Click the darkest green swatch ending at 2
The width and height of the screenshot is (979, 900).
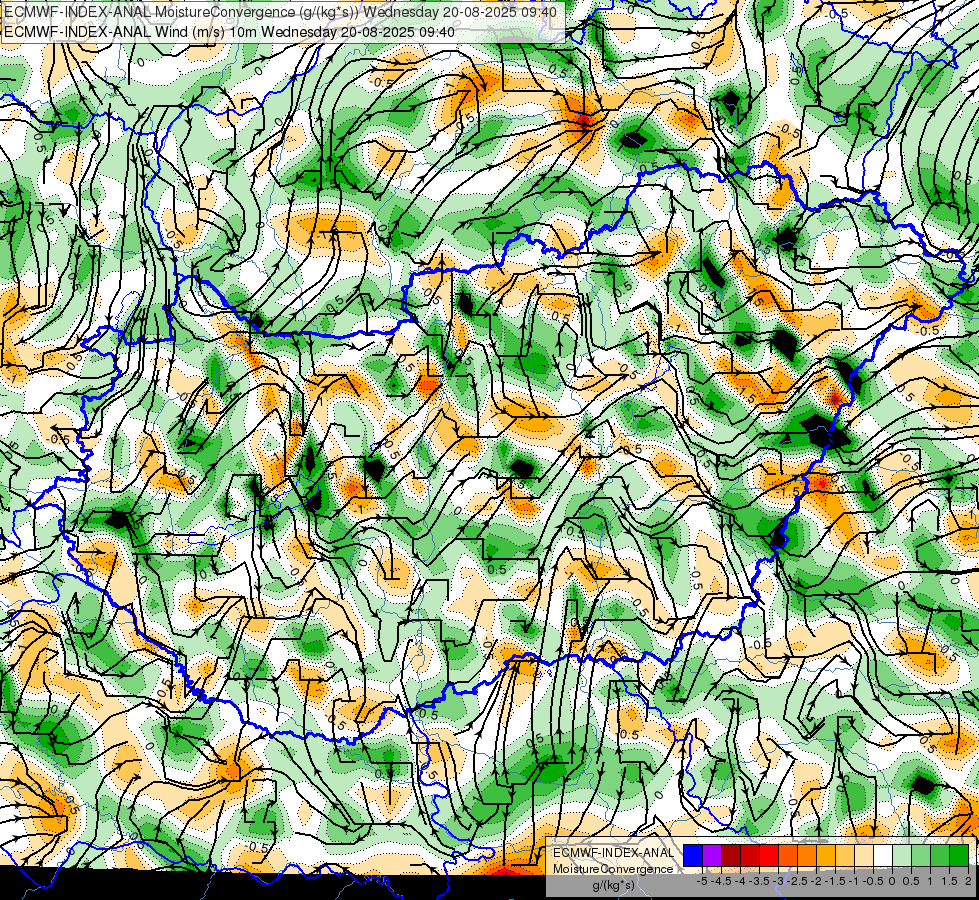[959, 855]
